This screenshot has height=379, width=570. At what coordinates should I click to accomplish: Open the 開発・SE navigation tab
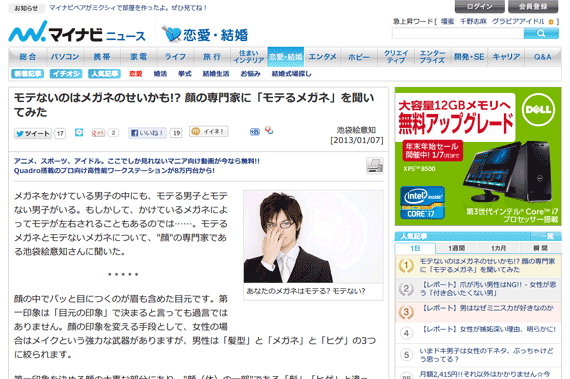pos(469,57)
